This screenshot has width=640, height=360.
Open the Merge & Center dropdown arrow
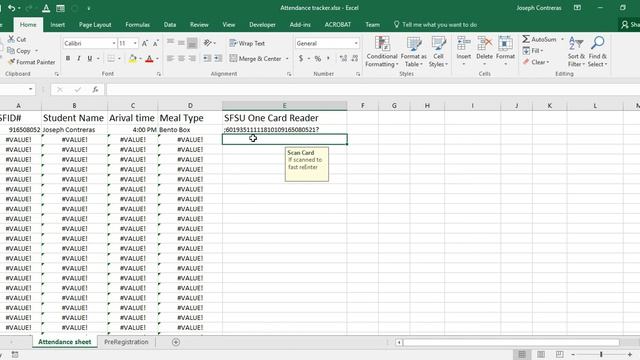(x=287, y=59)
